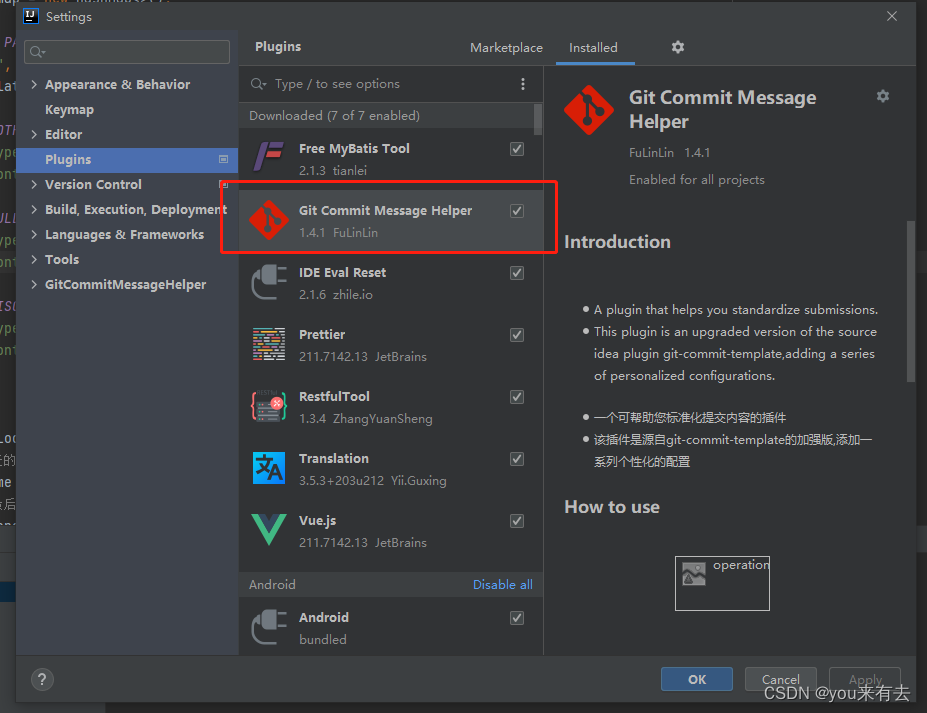Open the plugins gear menu beside Installed
Image resolution: width=927 pixels, height=713 pixels.
[x=678, y=47]
